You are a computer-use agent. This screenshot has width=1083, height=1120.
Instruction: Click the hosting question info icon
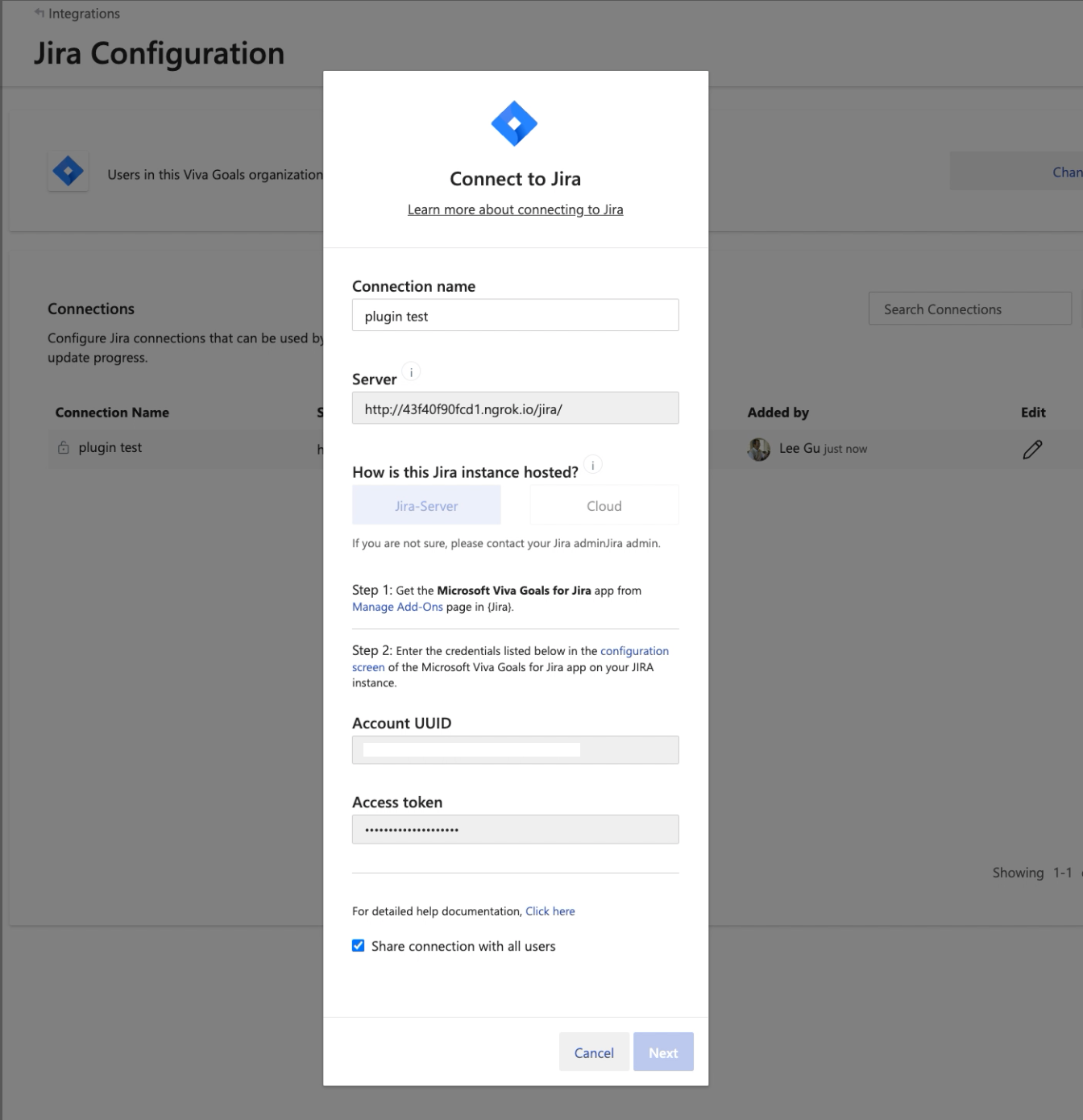(592, 466)
